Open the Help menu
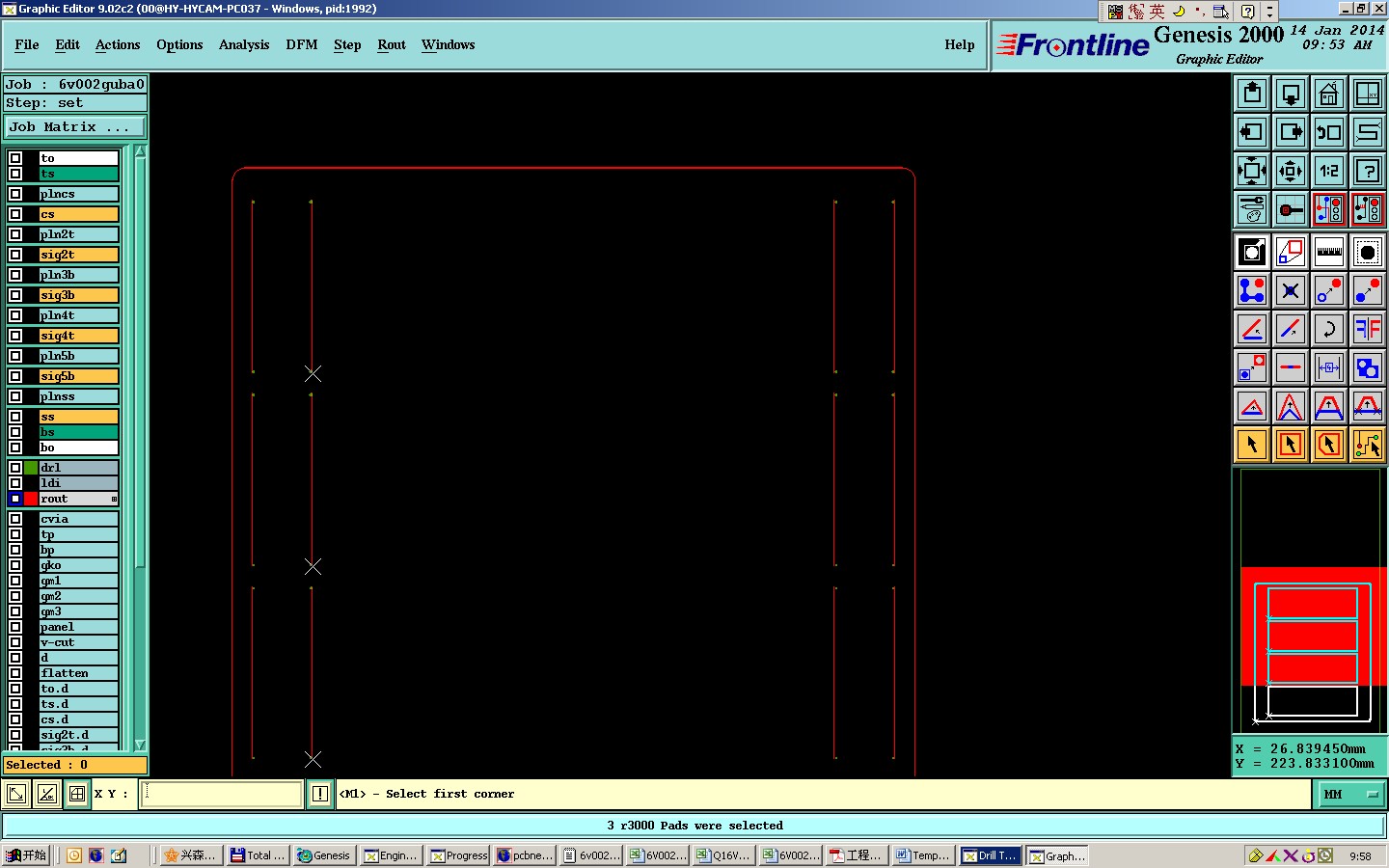 click(x=960, y=44)
